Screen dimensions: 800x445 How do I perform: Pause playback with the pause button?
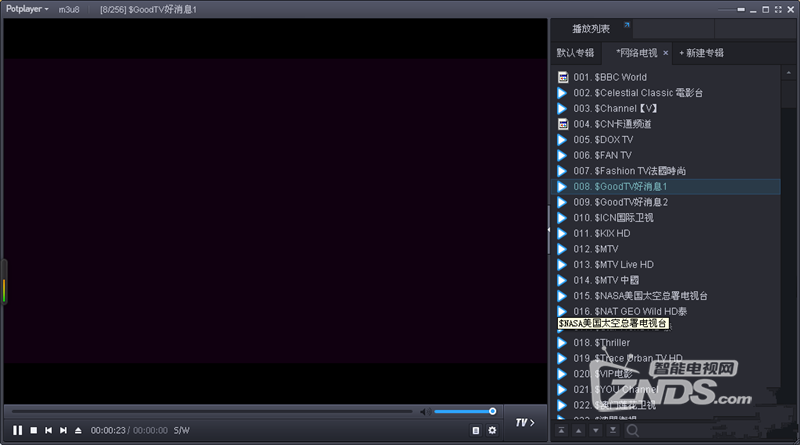[x=17, y=430]
